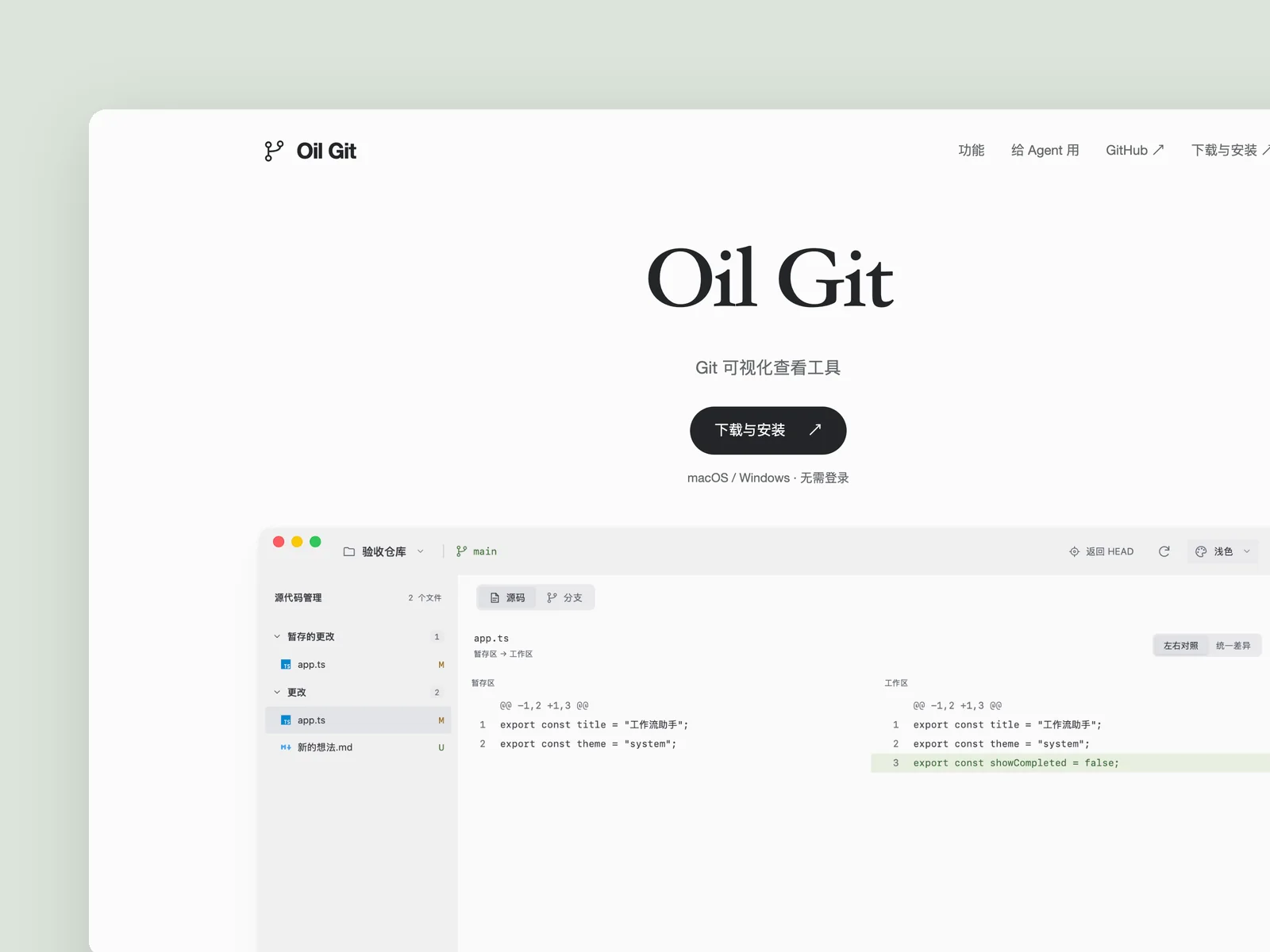This screenshot has height=952, width=1270.
Task: Enable the 左右对照 diff view
Action: (1180, 646)
